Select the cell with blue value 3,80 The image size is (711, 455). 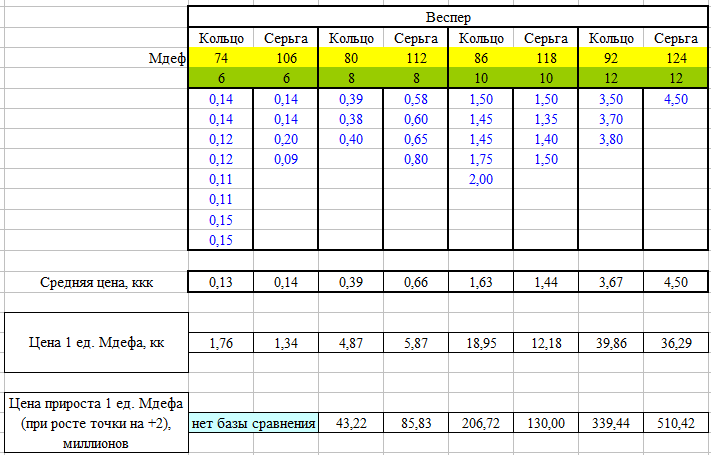point(610,138)
